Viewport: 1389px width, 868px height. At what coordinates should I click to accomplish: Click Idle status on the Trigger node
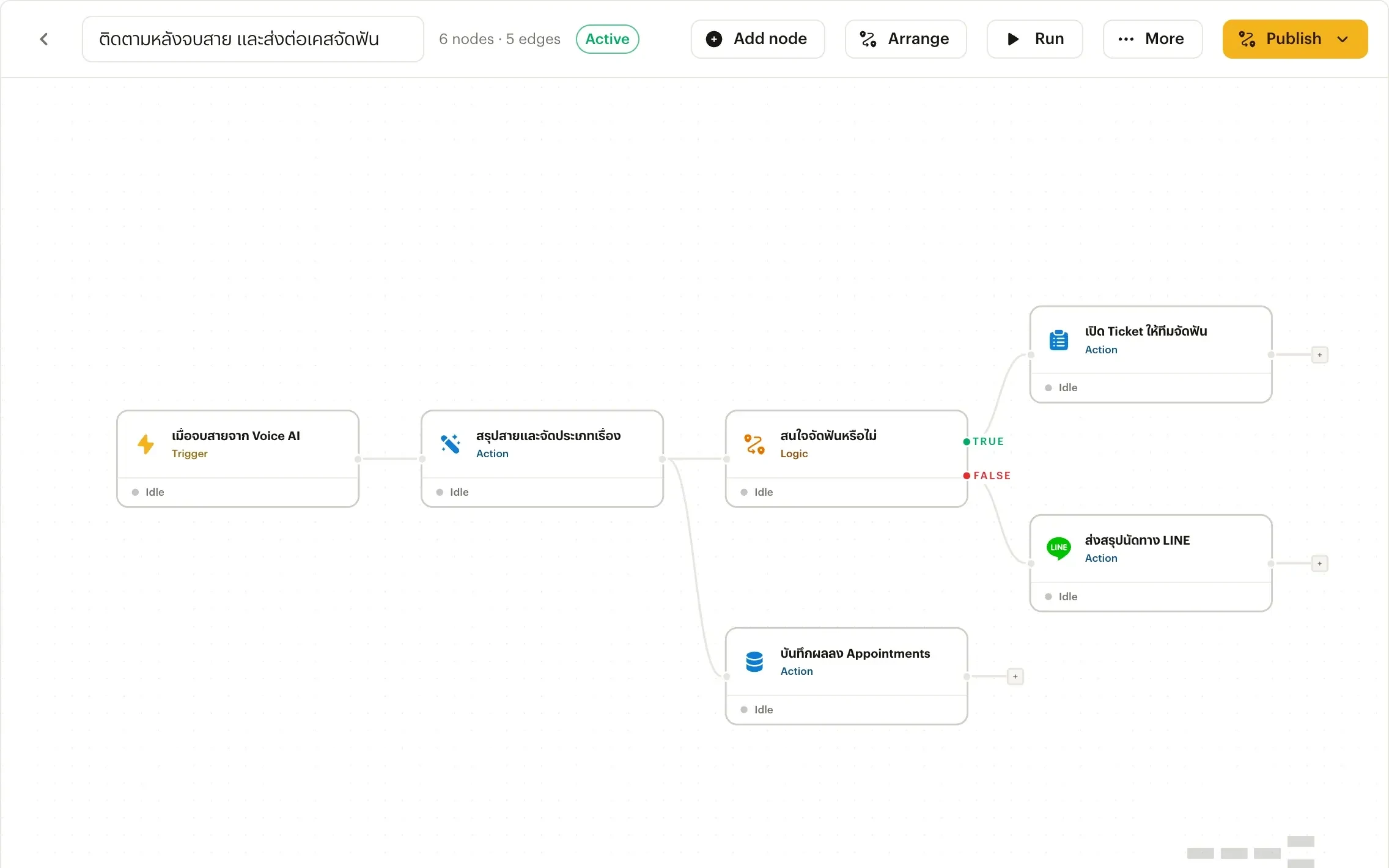[148, 492]
